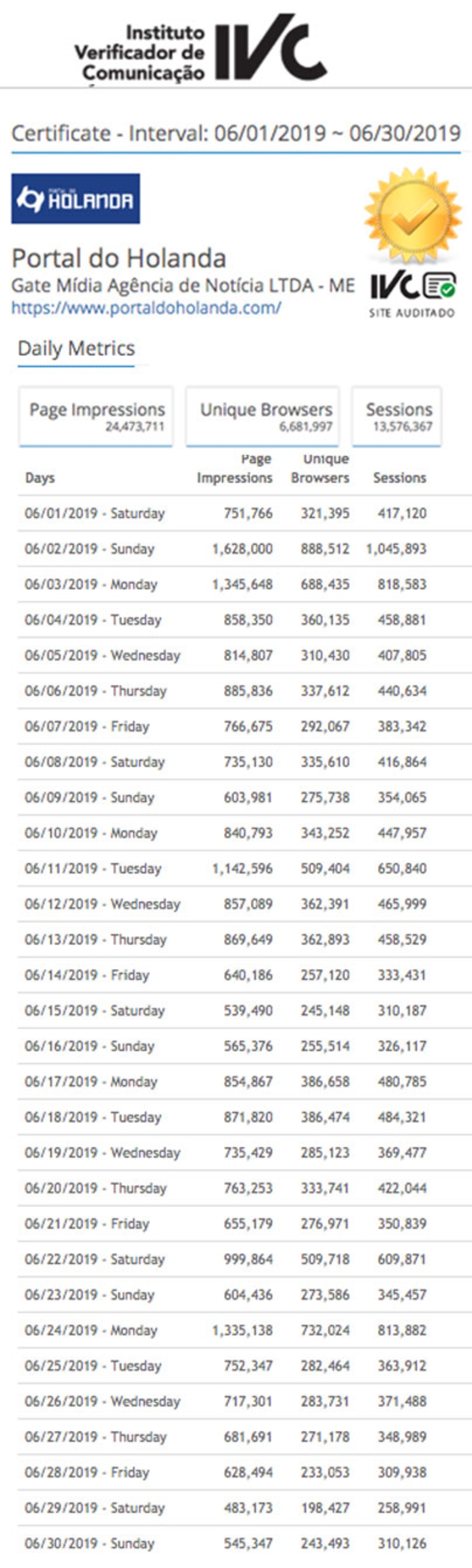
Task: Click the Sessions column header
Action: click(399, 478)
